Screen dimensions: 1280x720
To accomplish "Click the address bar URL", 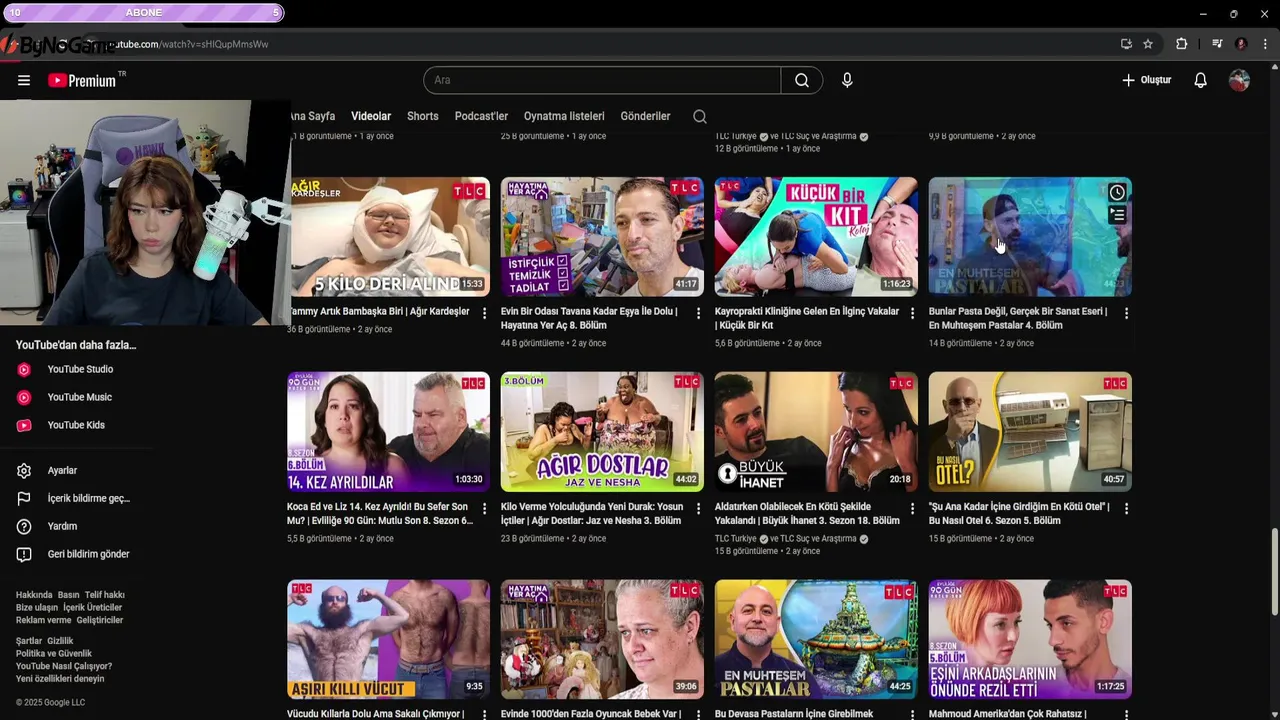I will [x=187, y=44].
